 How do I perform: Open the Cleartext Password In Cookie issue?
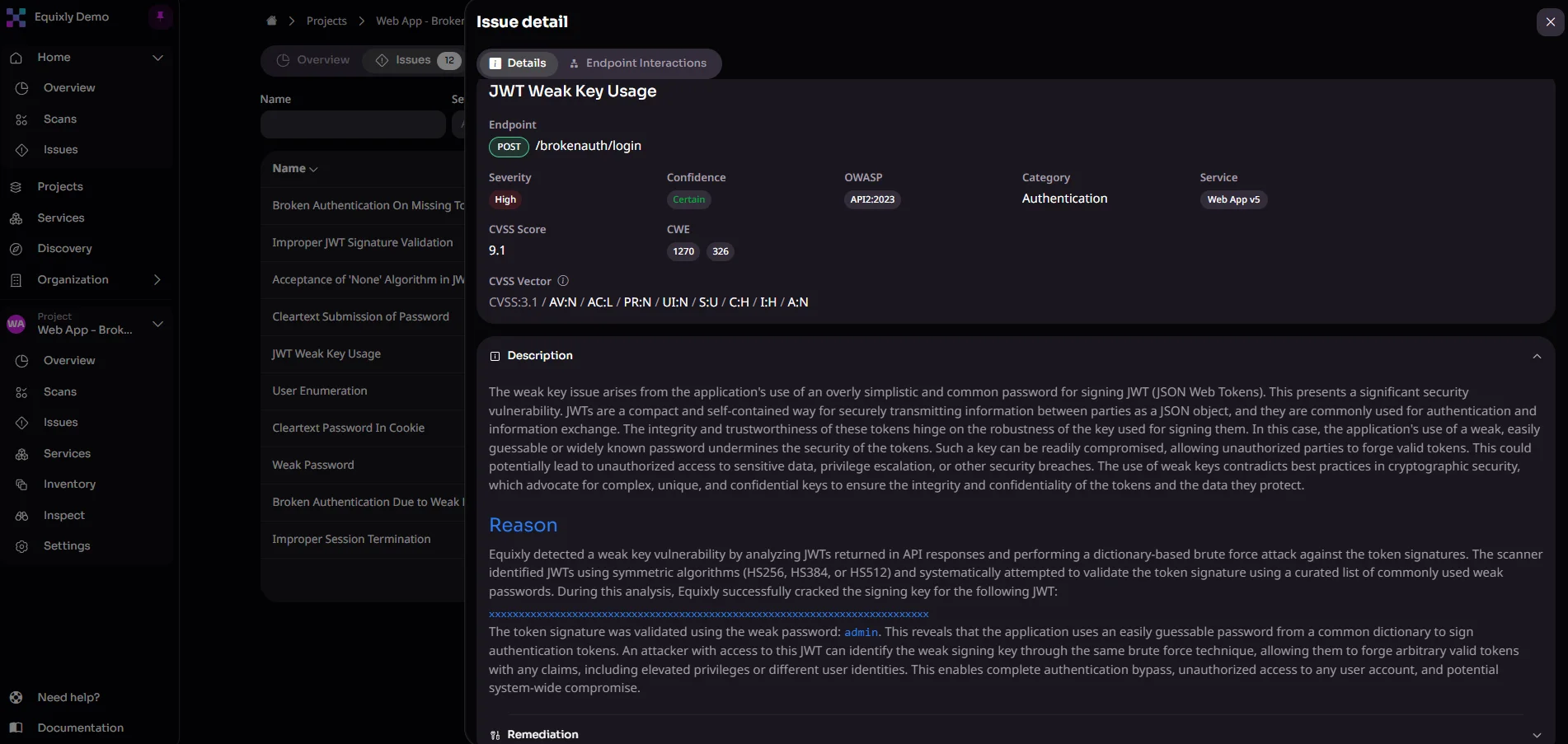[x=364, y=428]
